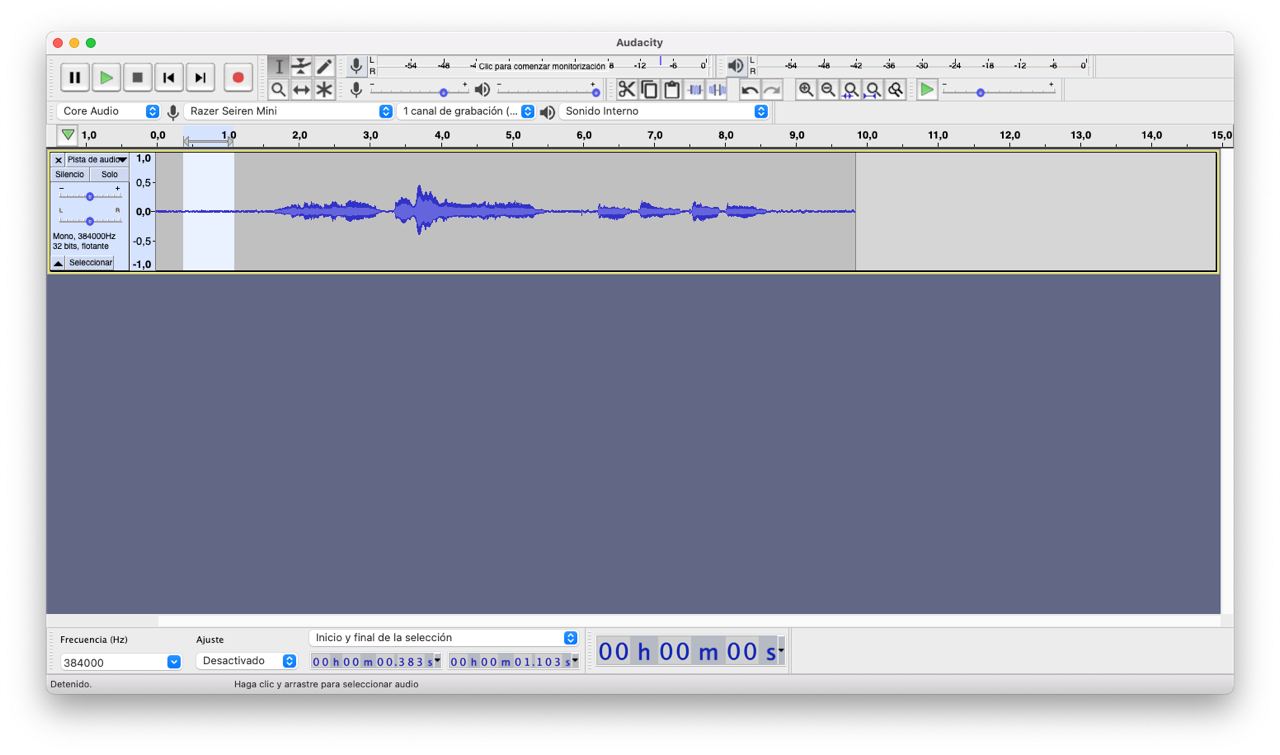Open the Frecuencia 384000 Hz dropdown

[x=120, y=661]
